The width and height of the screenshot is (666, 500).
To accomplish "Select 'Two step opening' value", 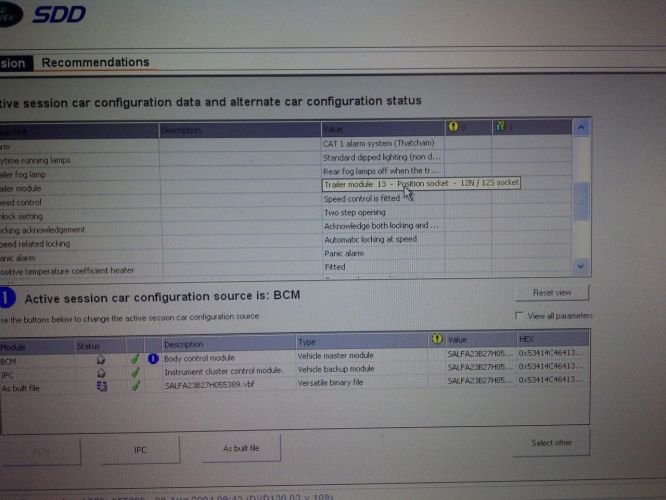I will (x=355, y=212).
